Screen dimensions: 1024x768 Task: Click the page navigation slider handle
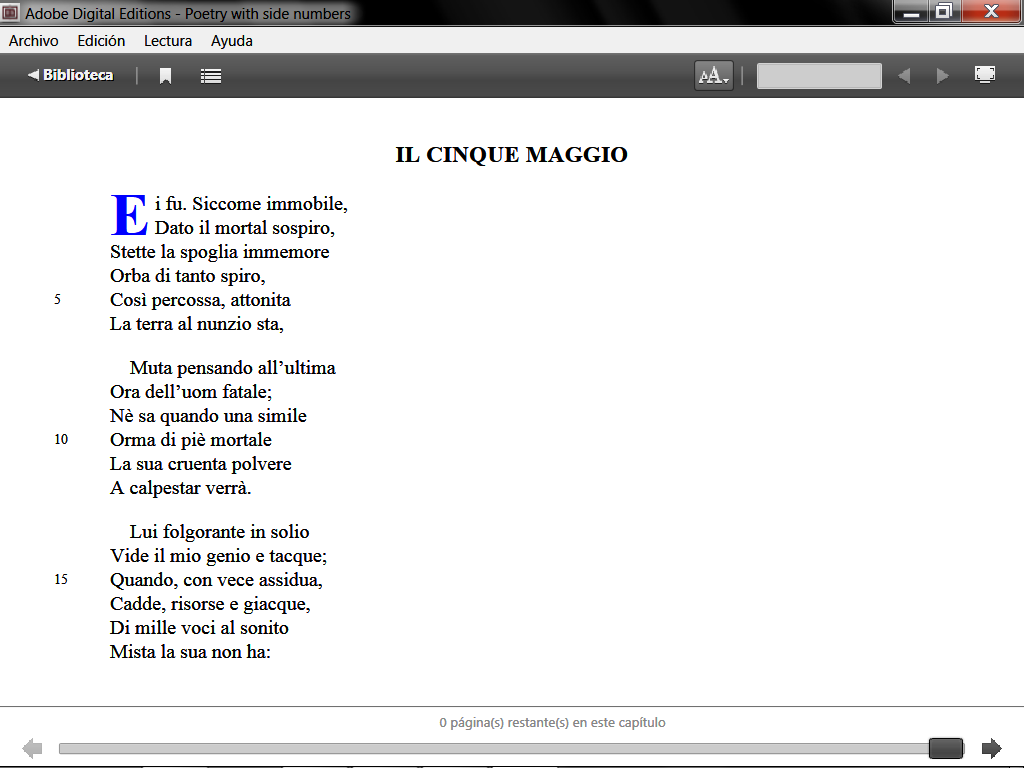[x=946, y=748]
